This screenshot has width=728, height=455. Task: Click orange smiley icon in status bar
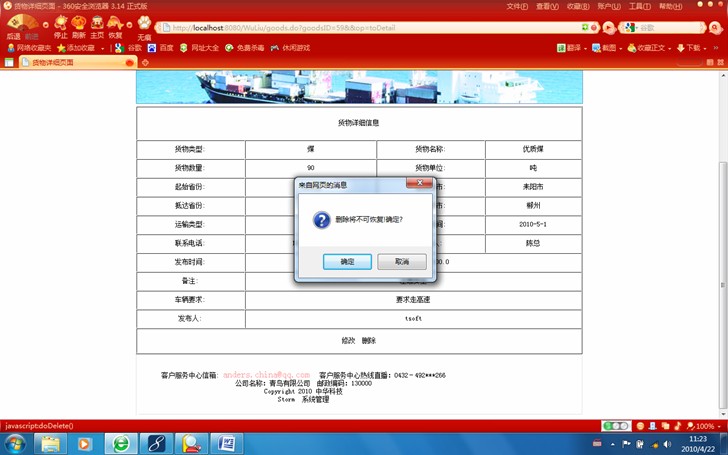[640, 426]
